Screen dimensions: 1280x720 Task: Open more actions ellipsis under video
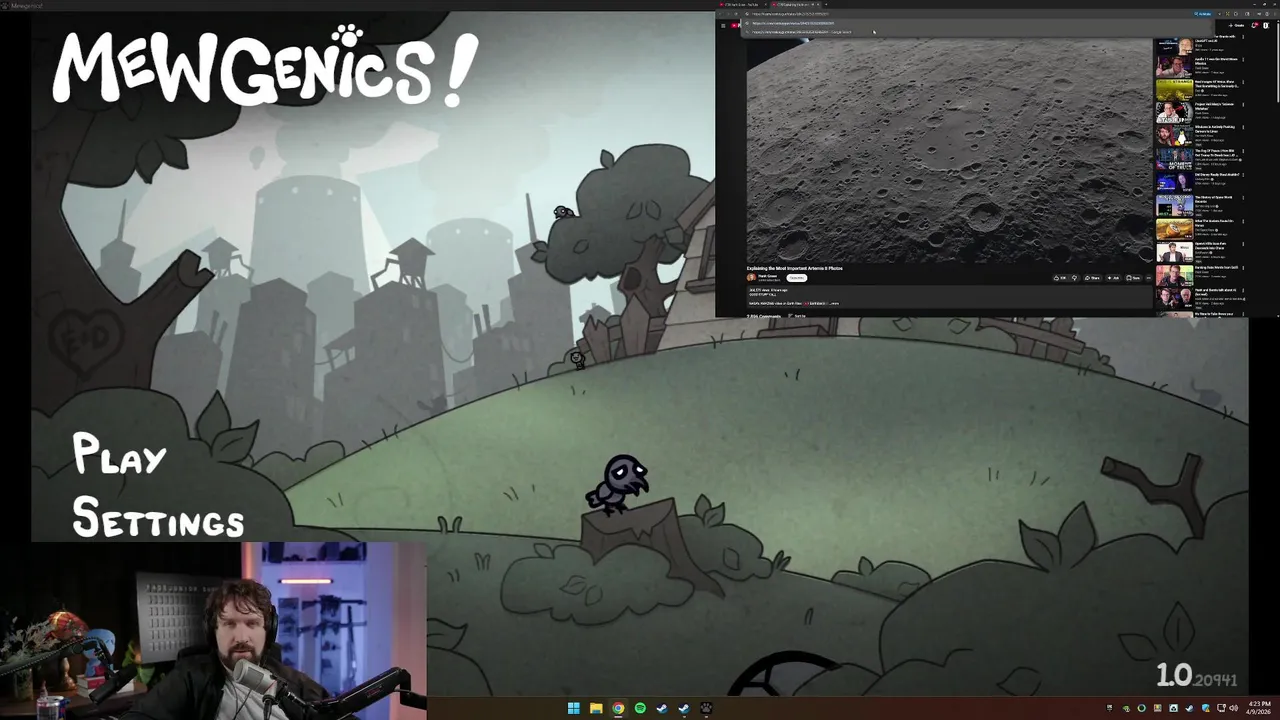coord(1148,278)
